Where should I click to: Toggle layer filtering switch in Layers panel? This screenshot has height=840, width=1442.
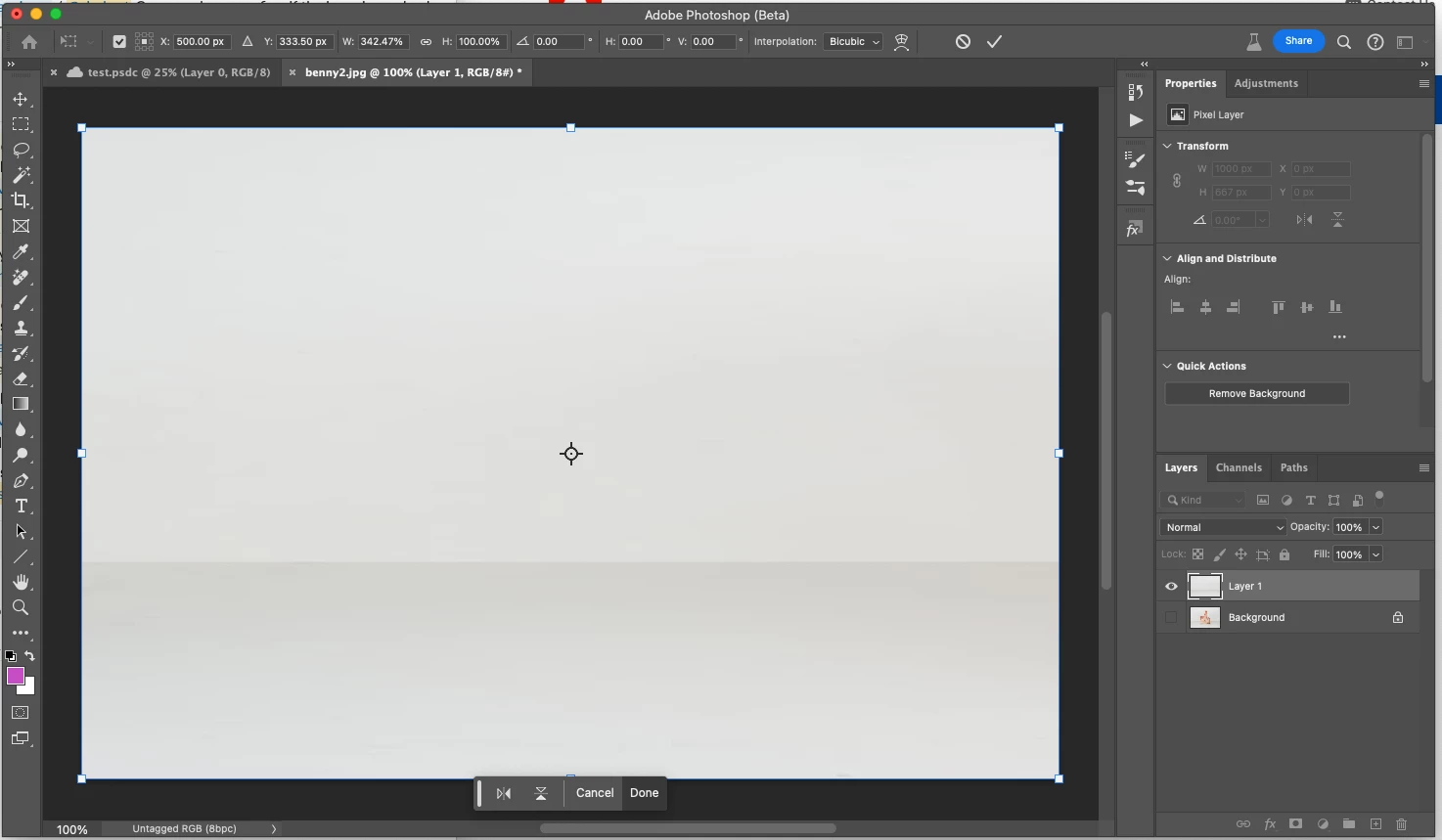tap(1379, 497)
